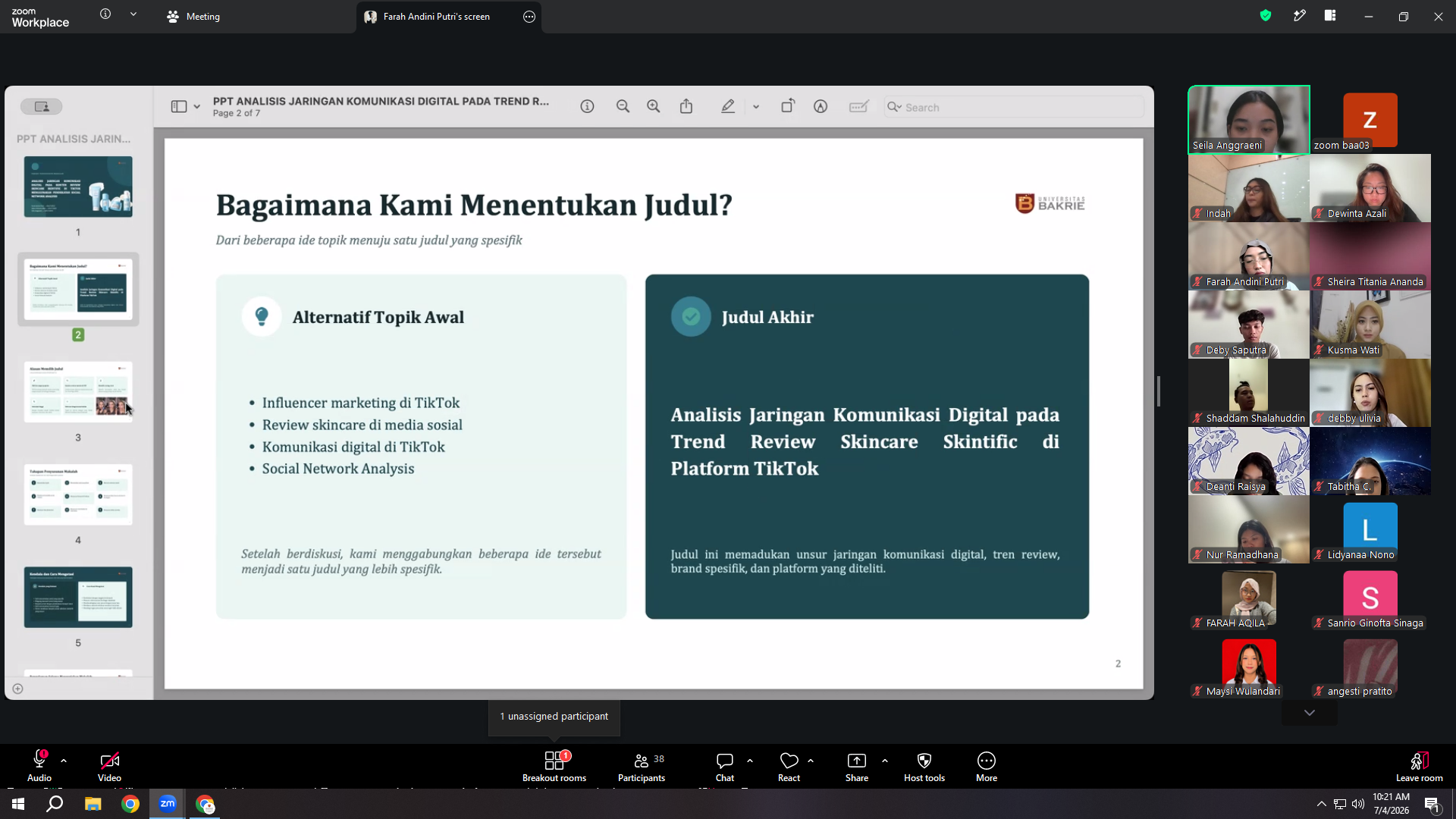Open the React emoji picker
The height and width of the screenshot is (819, 1456).
click(x=789, y=766)
